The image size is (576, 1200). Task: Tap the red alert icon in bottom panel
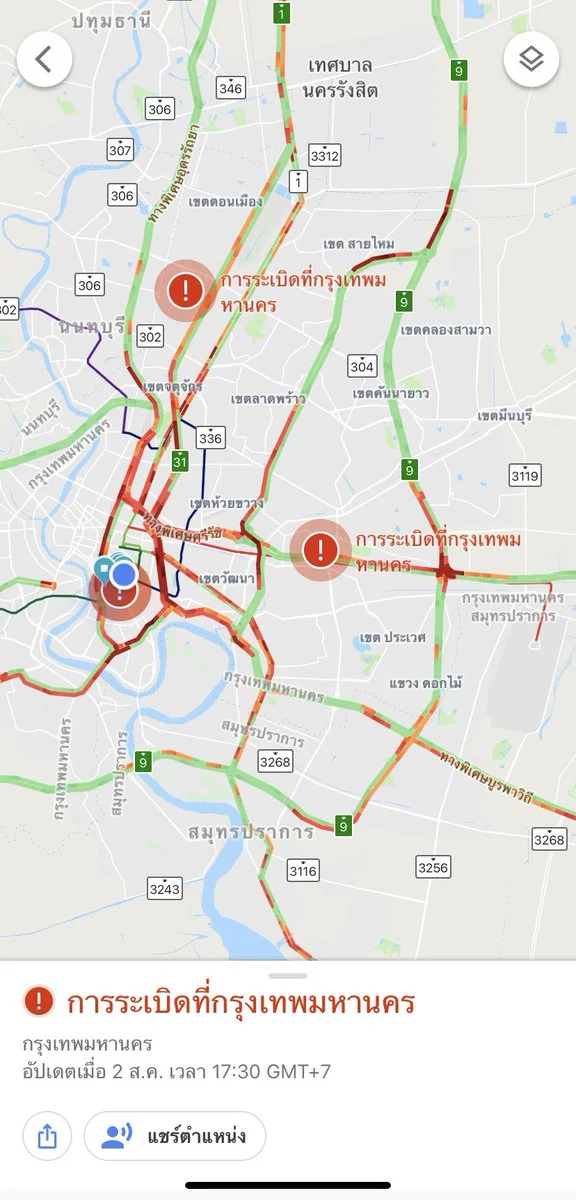click(38, 1000)
